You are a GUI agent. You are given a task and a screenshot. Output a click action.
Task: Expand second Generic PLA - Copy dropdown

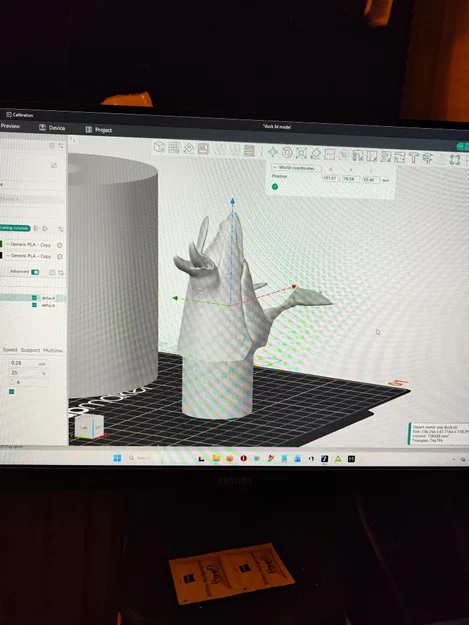[29, 256]
